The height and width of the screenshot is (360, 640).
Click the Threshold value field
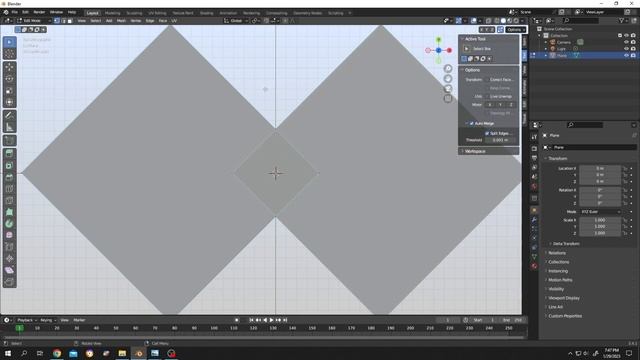coord(500,140)
